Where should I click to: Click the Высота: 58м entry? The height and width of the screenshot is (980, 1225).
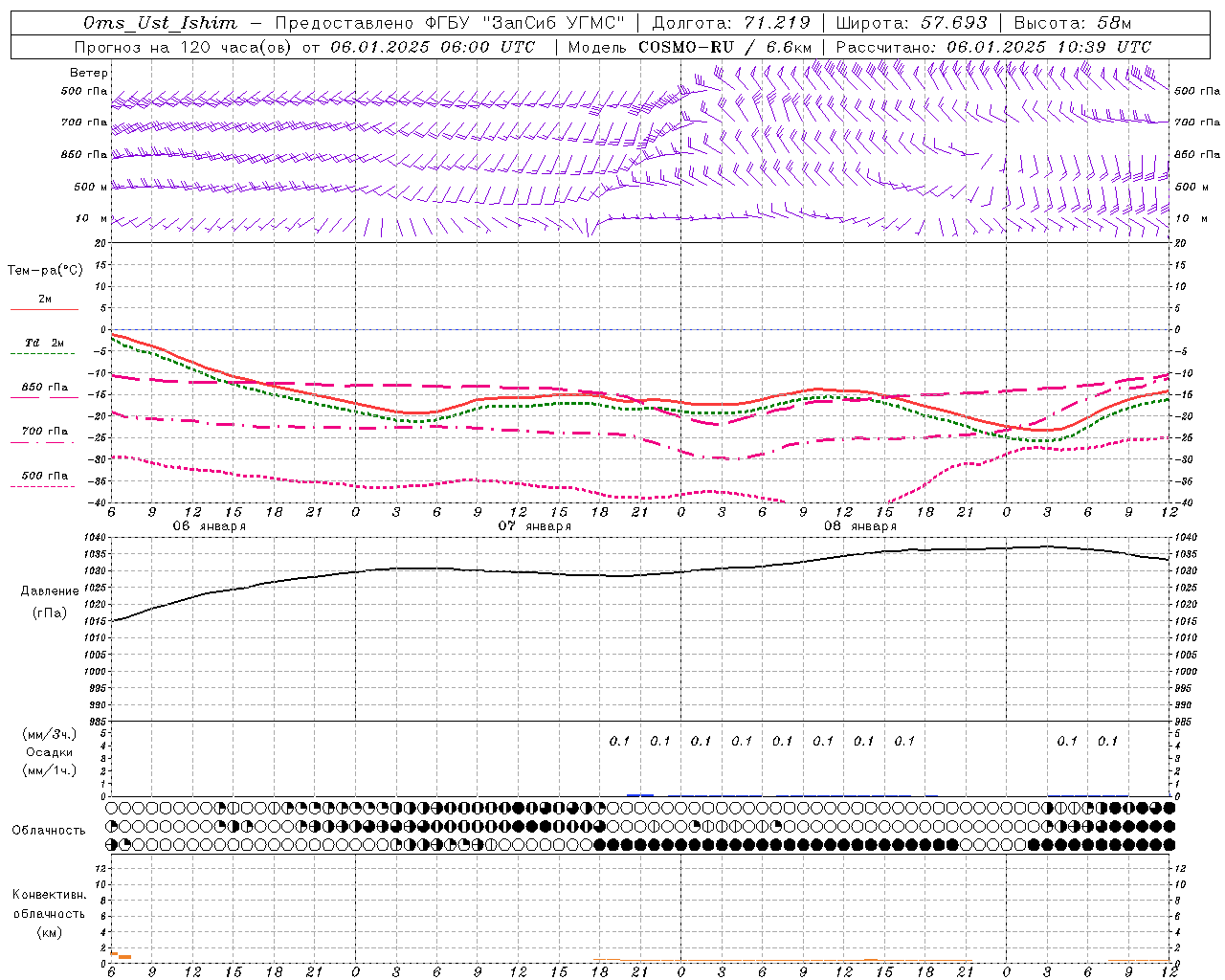point(1073,23)
